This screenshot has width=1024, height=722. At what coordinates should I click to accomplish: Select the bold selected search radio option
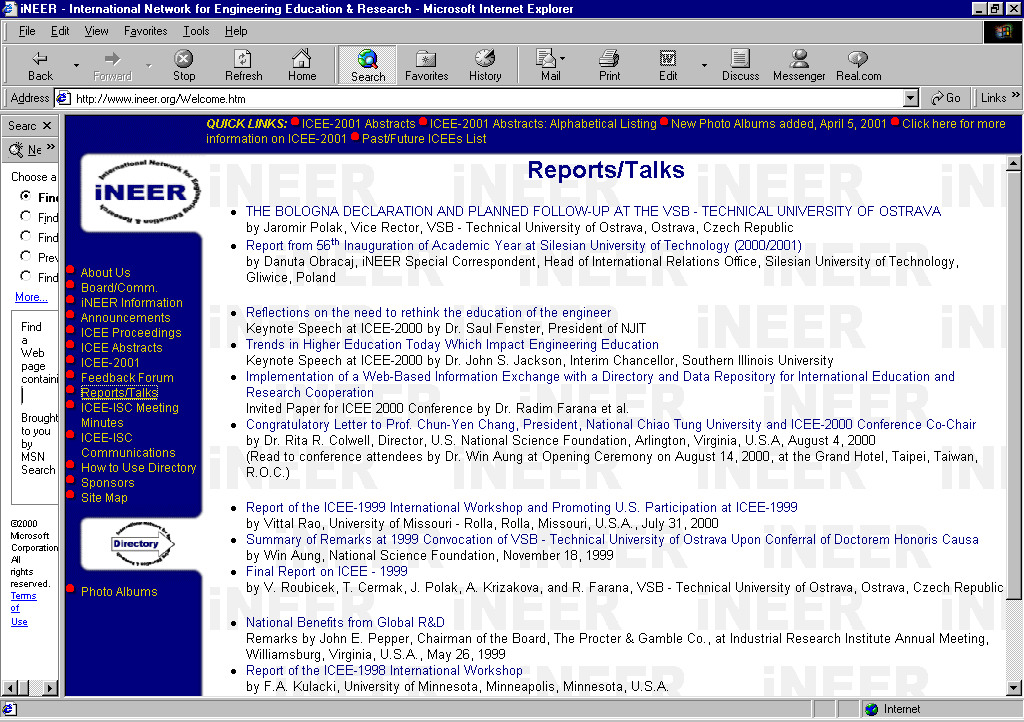25,196
